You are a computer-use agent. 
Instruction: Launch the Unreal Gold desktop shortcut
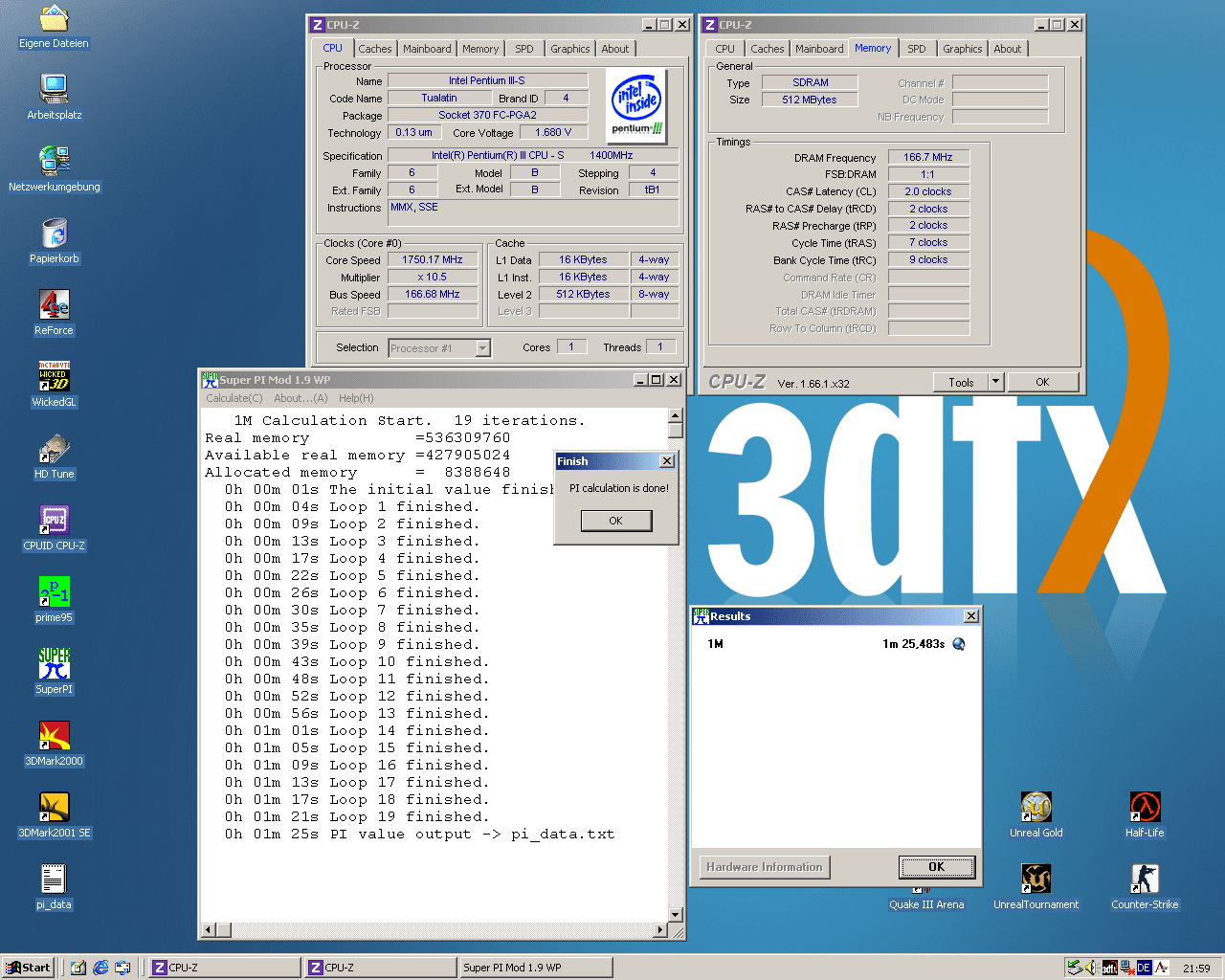1036,814
